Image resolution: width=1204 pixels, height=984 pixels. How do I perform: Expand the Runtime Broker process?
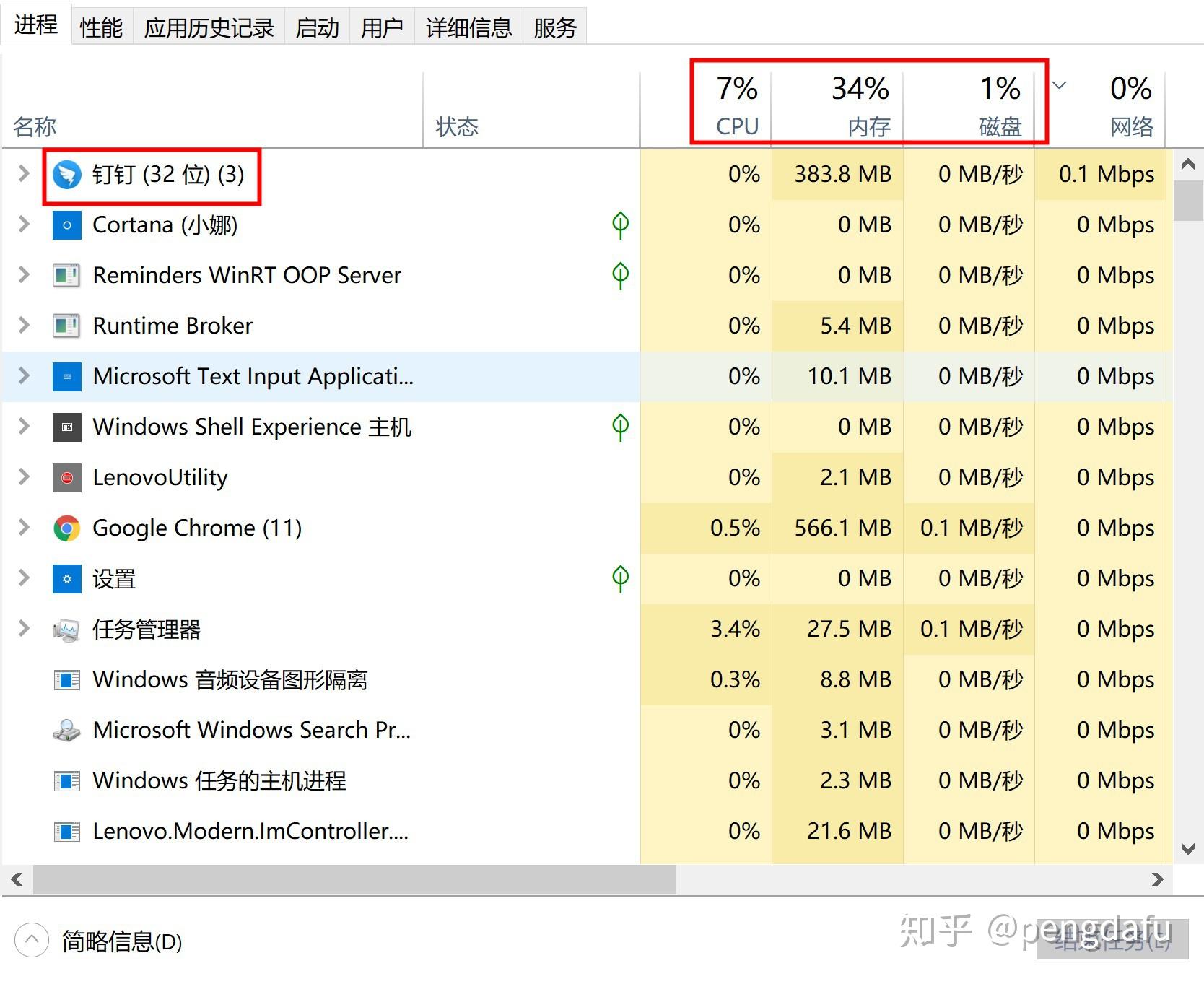click(24, 326)
